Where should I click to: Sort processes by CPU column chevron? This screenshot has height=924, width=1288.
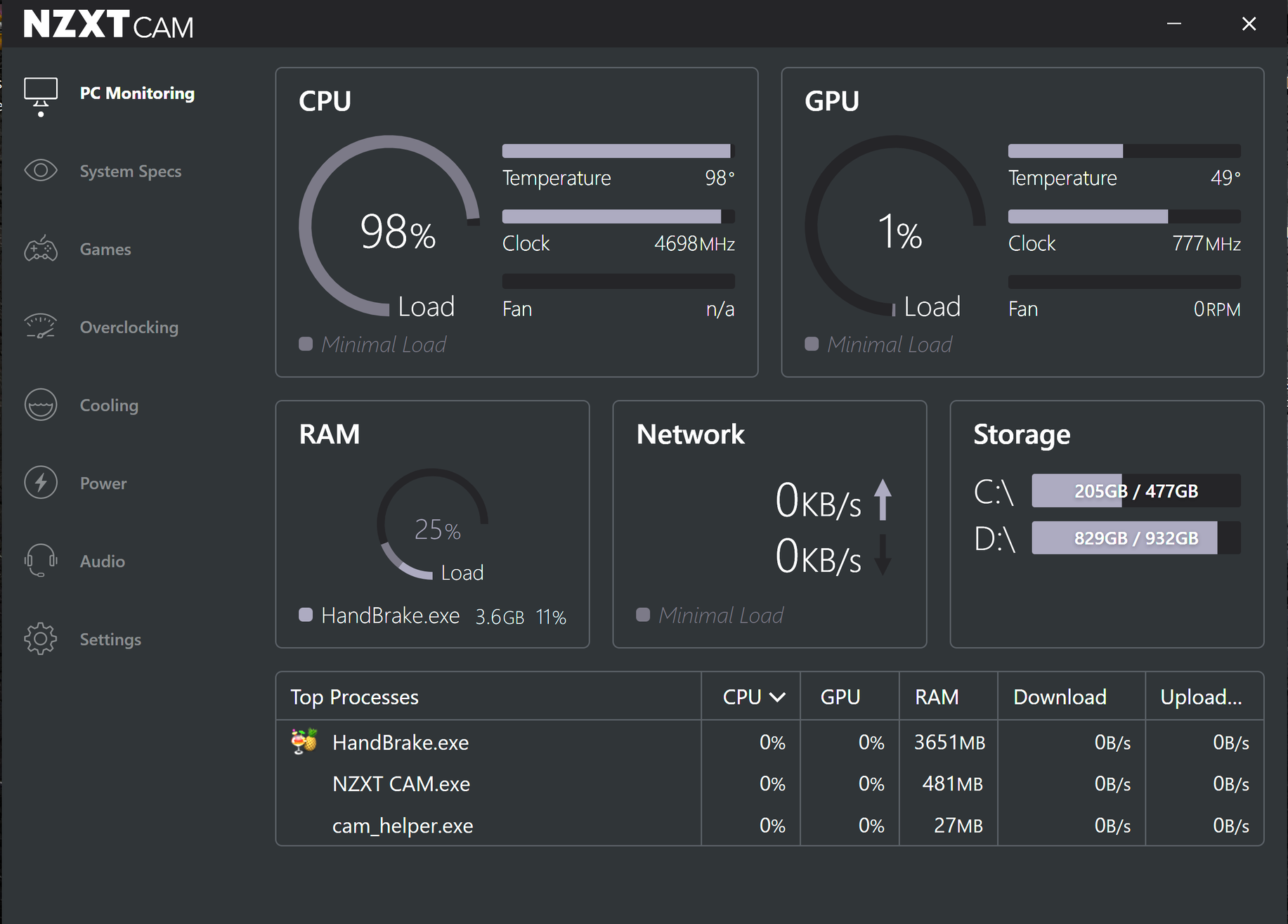tap(777, 697)
